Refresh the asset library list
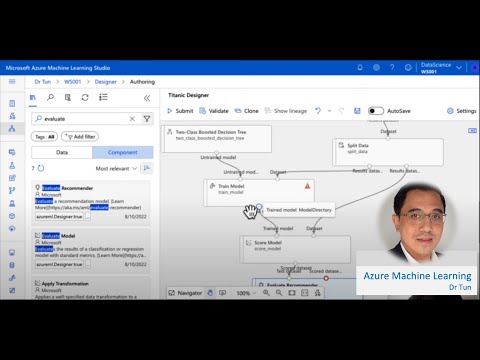480x360 pixels. pyautogui.click(x=85, y=97)
